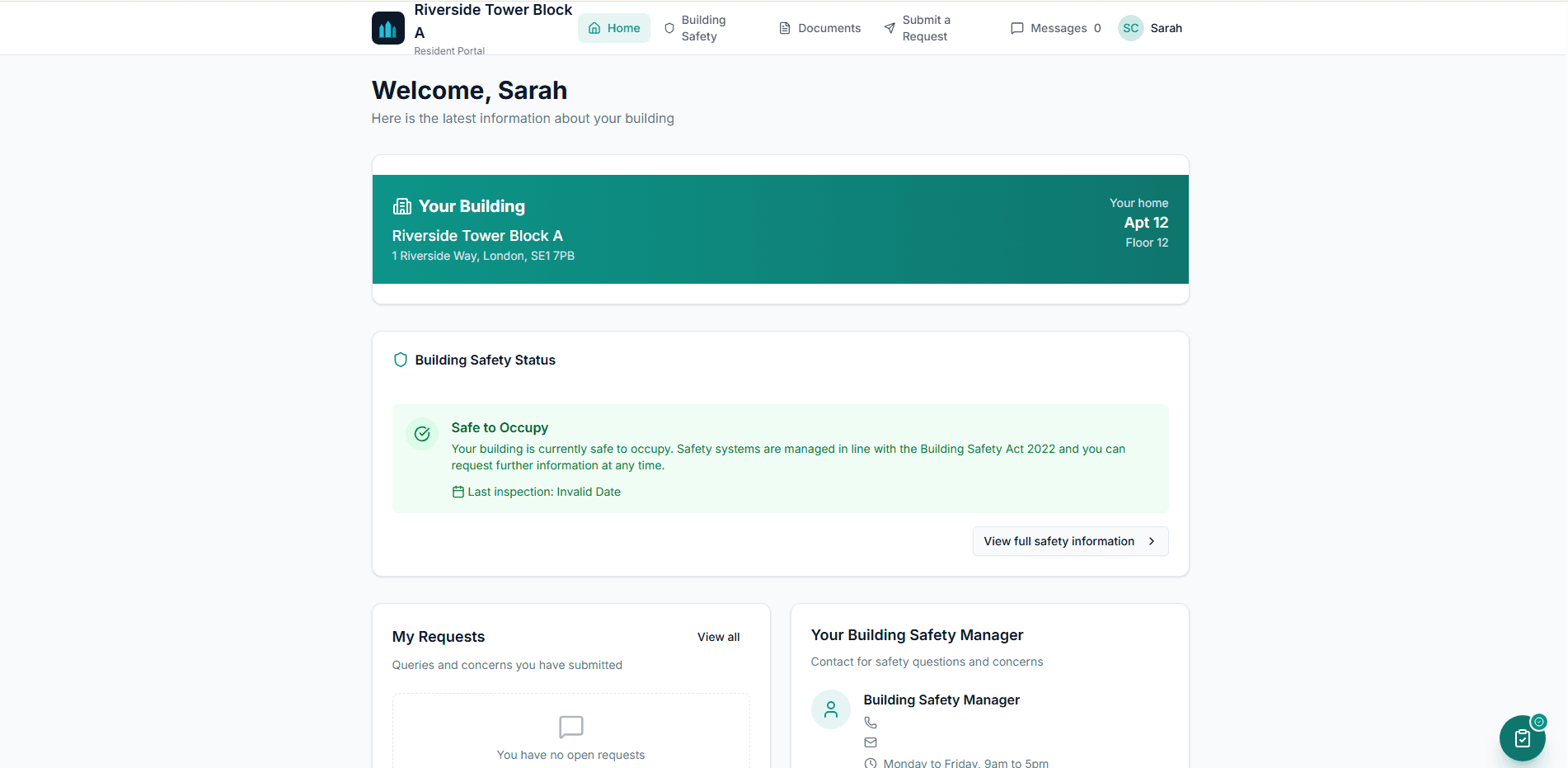Open the Documents section

pos(819,28)
